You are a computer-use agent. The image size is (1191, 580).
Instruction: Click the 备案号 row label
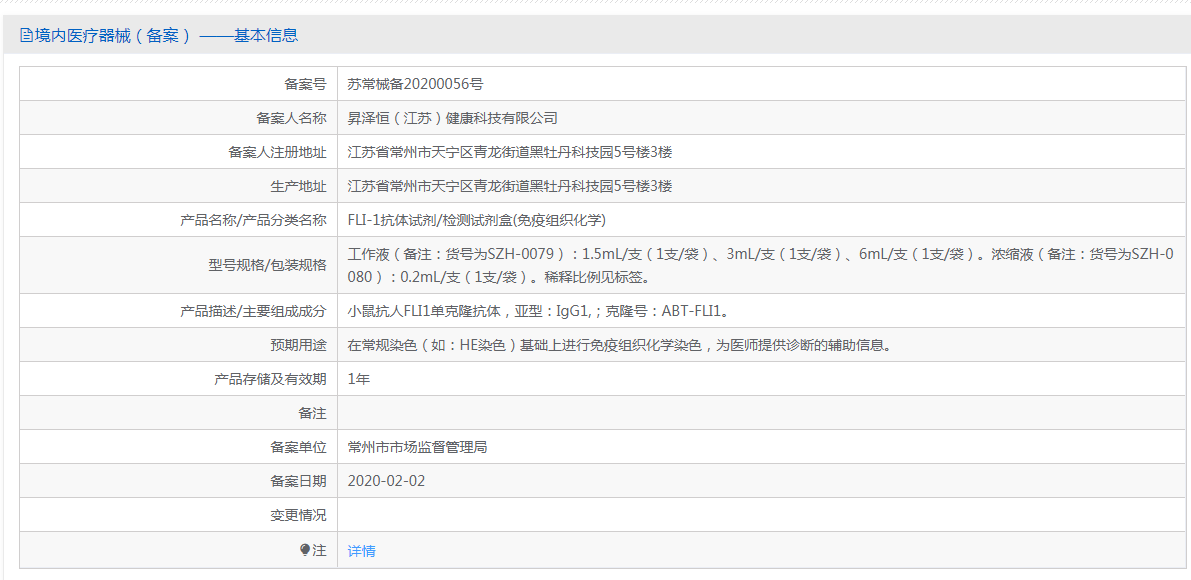(305, 84)
